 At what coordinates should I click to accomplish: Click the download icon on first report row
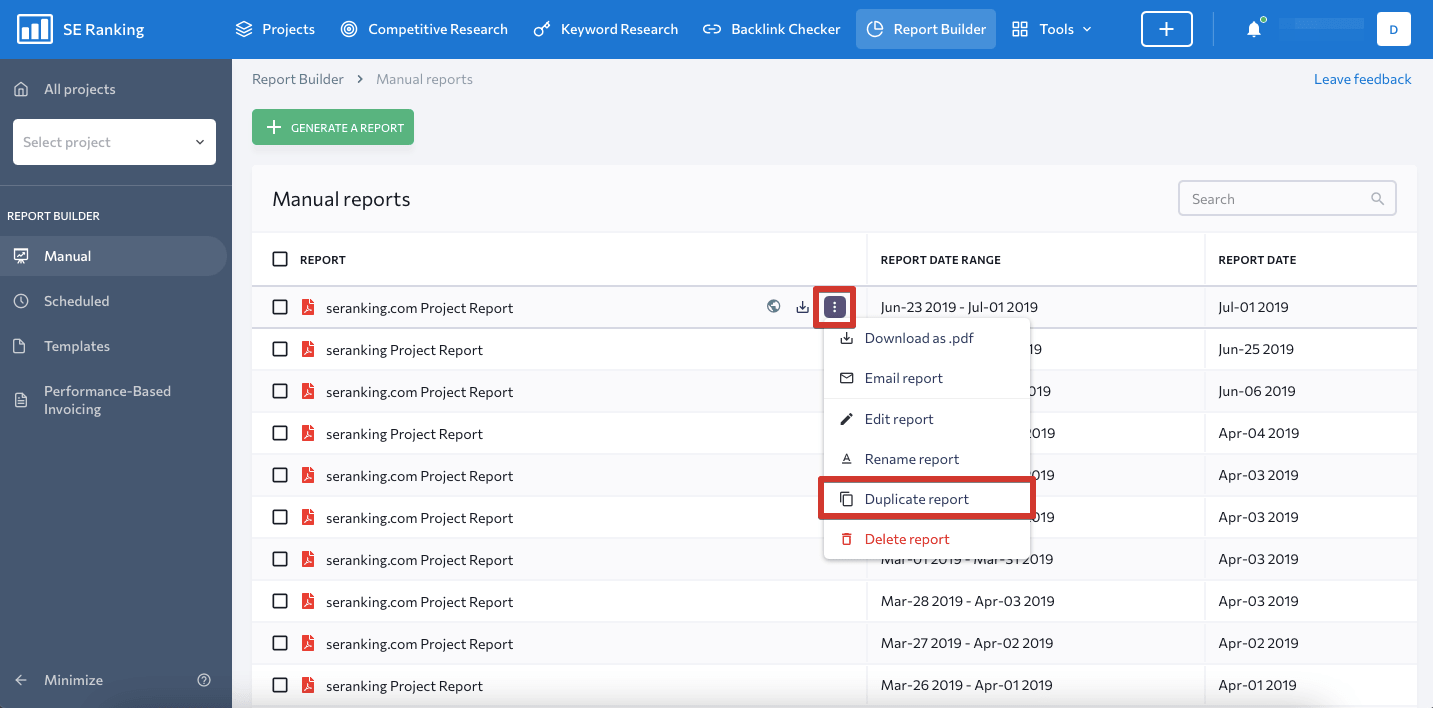[x=802, y=307]
